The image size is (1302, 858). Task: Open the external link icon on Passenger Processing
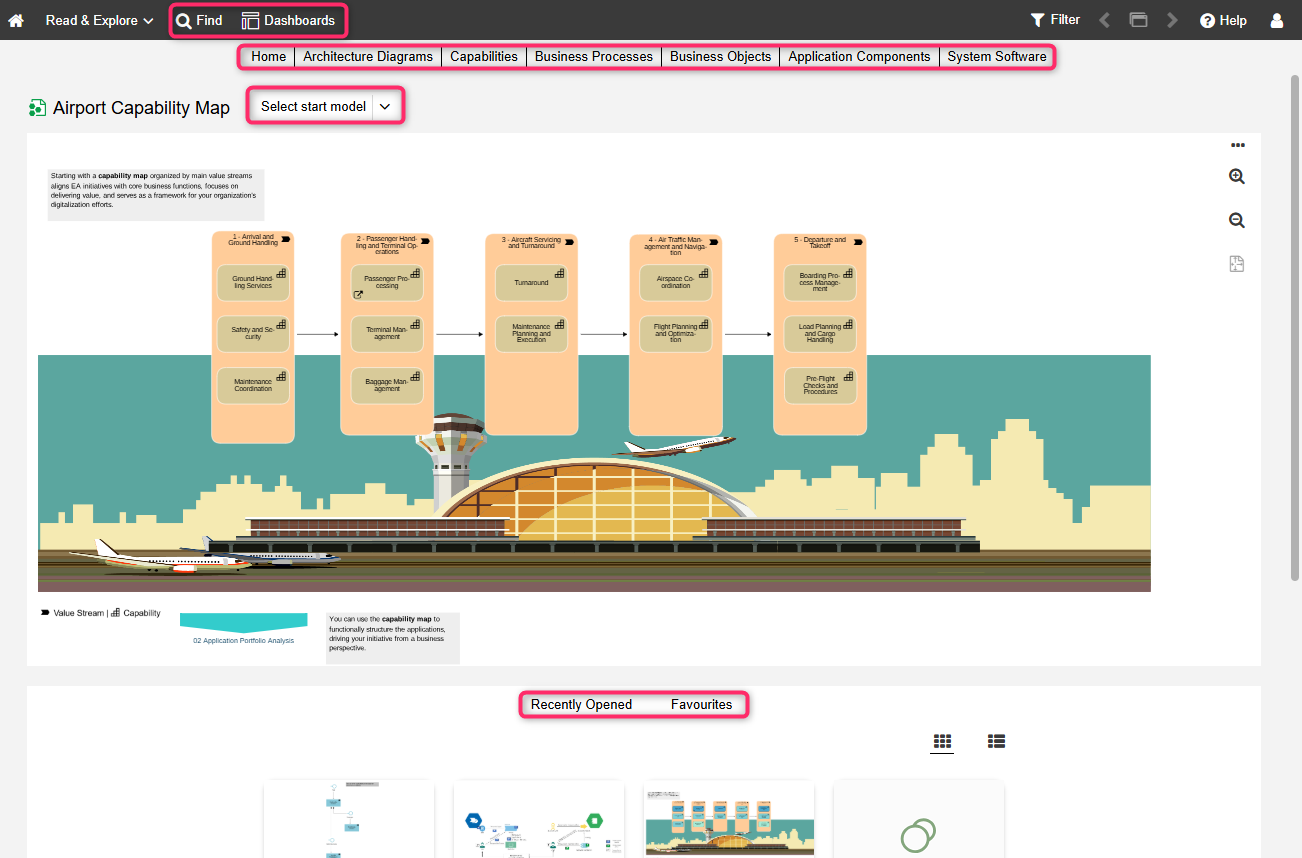pos(358,295)
